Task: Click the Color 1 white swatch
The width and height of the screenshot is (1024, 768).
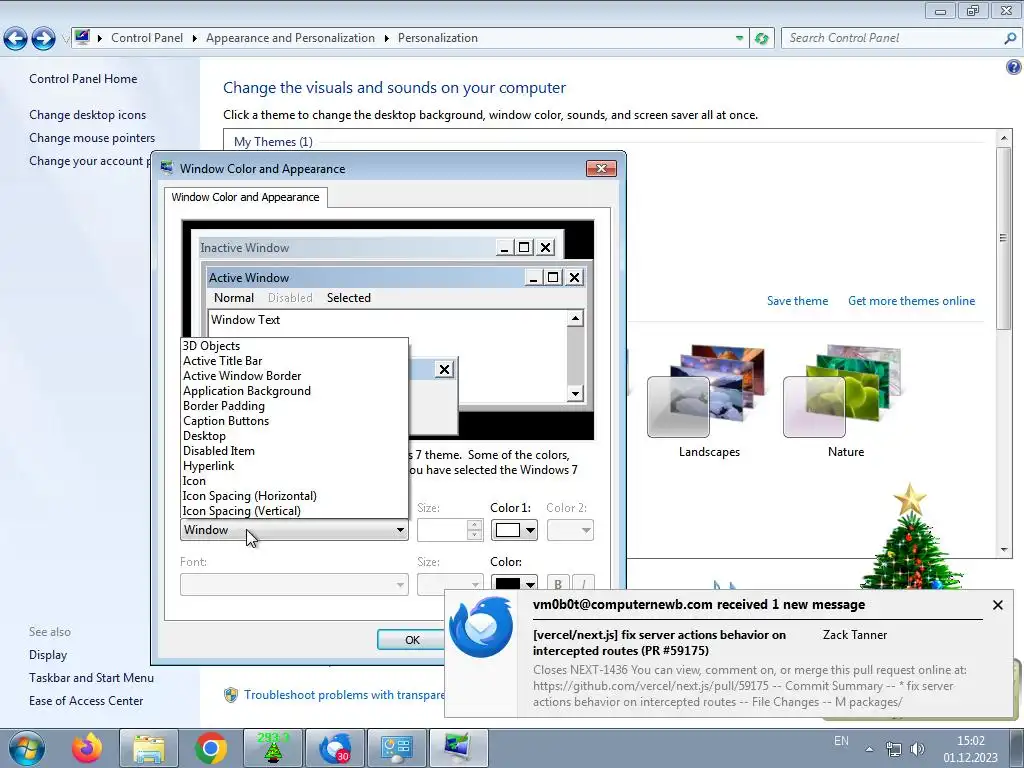Action: click(507, 530)
